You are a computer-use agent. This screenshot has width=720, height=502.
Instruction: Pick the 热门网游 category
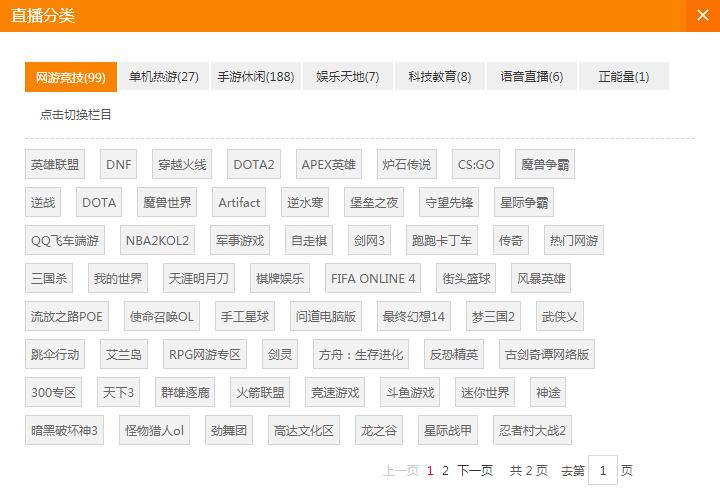[574, 240]
